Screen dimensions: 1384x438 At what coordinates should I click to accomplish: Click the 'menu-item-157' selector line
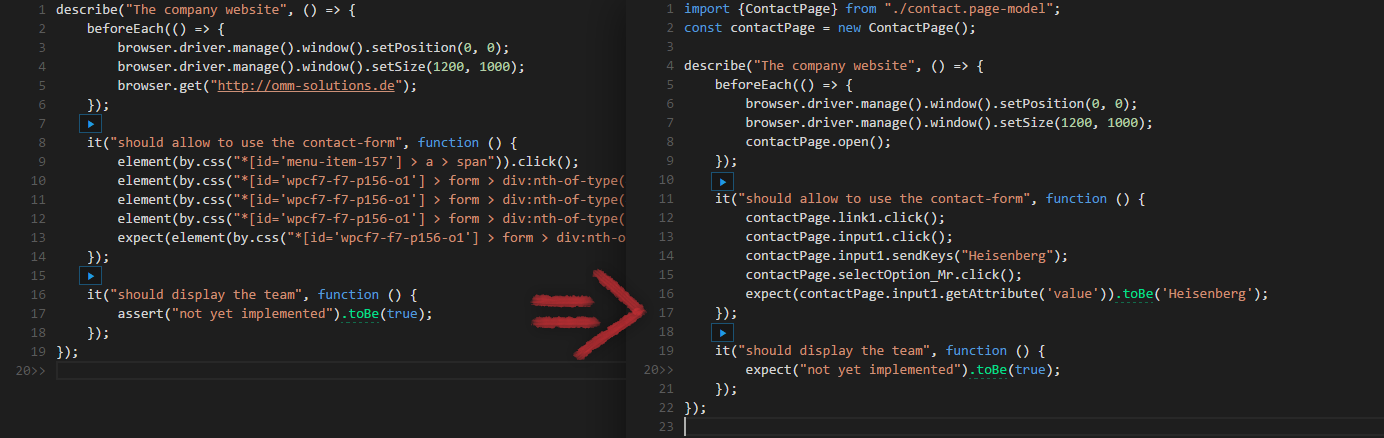(x=347, y=162)
